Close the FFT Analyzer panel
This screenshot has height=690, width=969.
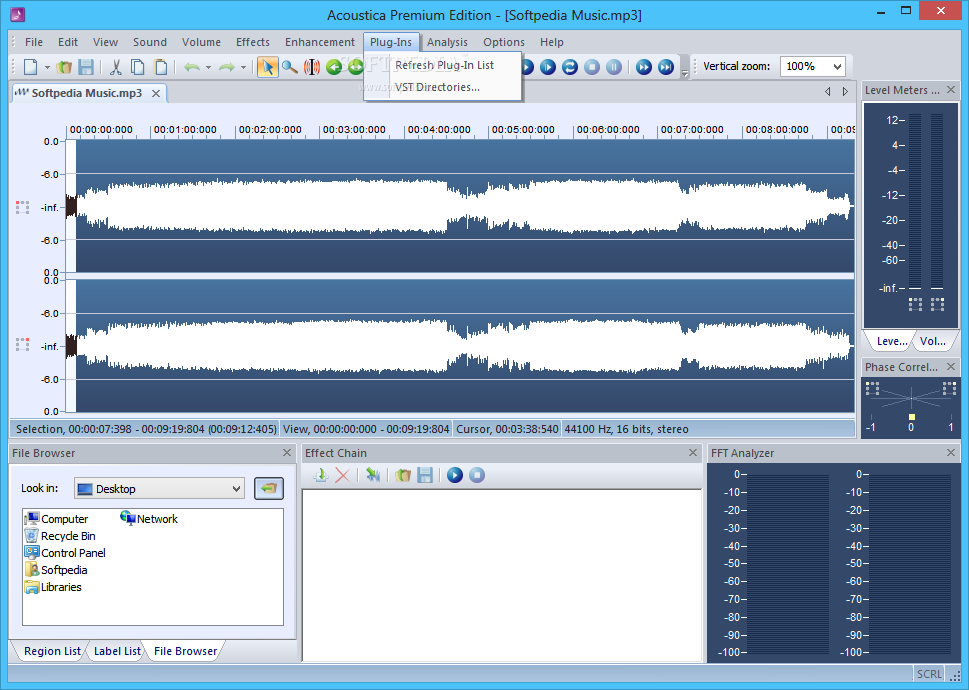click(x=950, y=453)
